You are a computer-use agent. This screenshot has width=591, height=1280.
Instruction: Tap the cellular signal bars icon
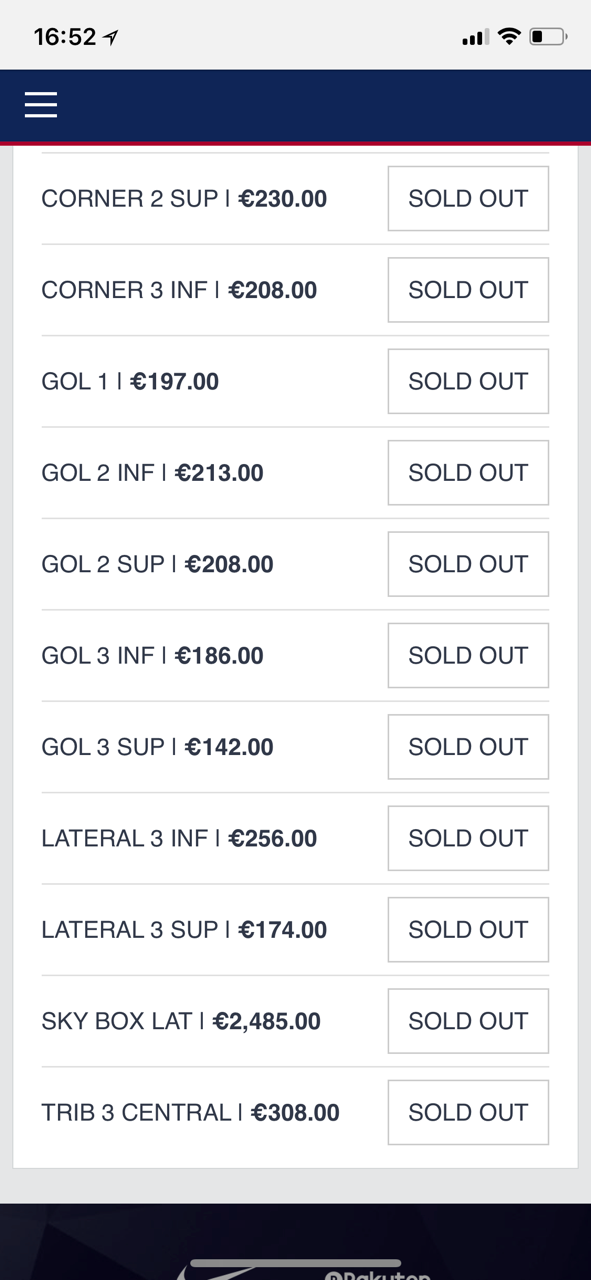(475, 38)
